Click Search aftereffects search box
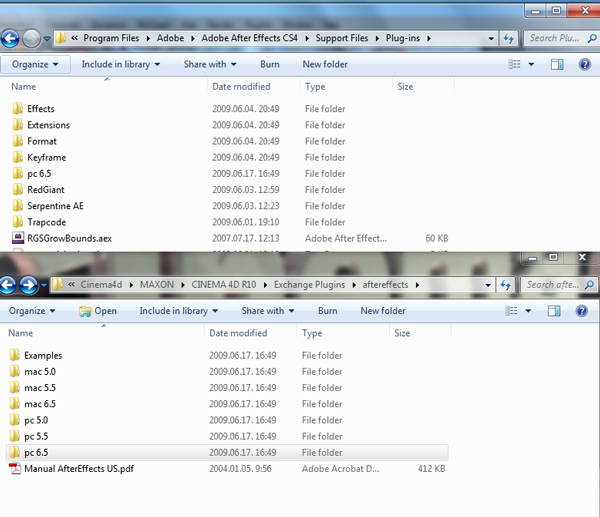The image size is (600, 517). pyautogui.click(x=557, y=285)
